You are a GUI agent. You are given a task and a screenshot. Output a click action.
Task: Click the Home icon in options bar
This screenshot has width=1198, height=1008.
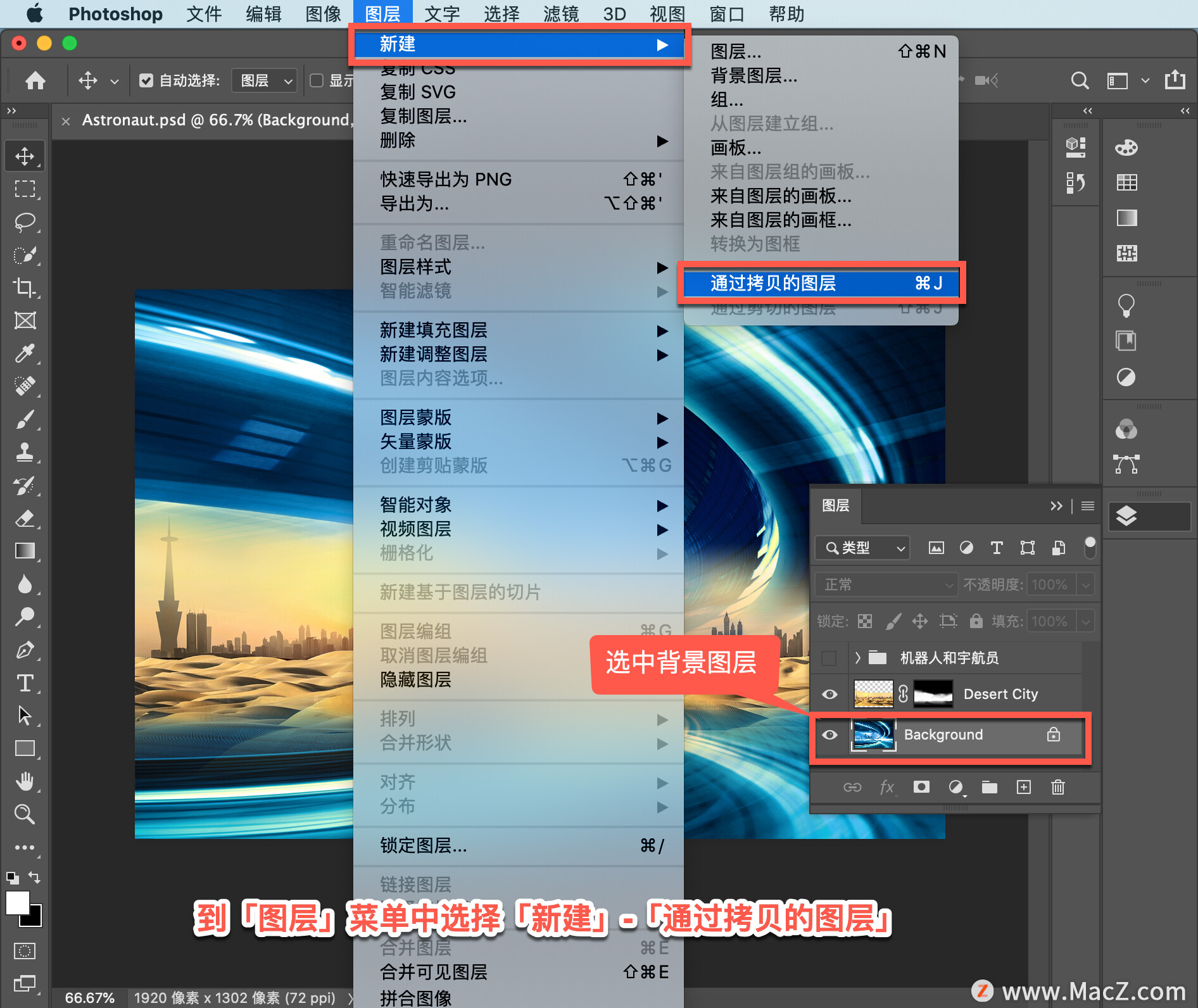(35, 80)
